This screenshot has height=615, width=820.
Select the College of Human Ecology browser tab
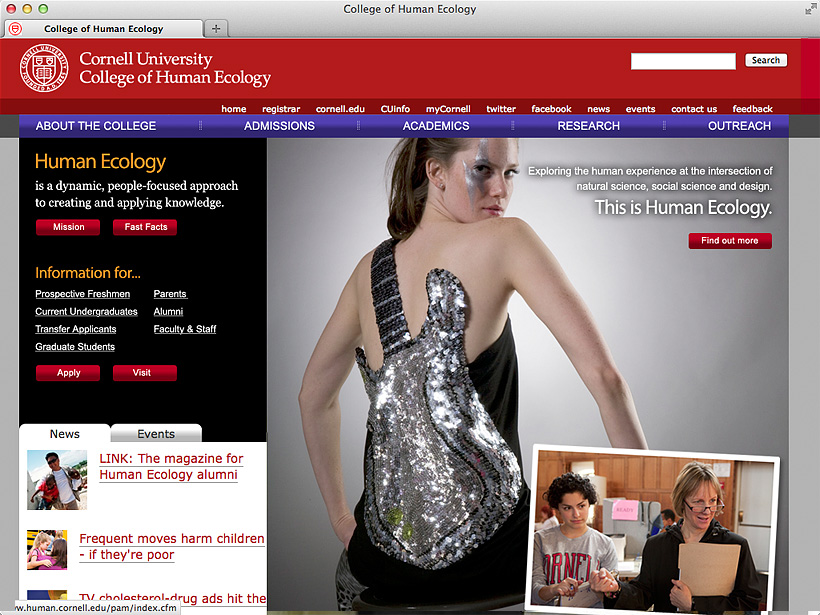pos(104,29)
